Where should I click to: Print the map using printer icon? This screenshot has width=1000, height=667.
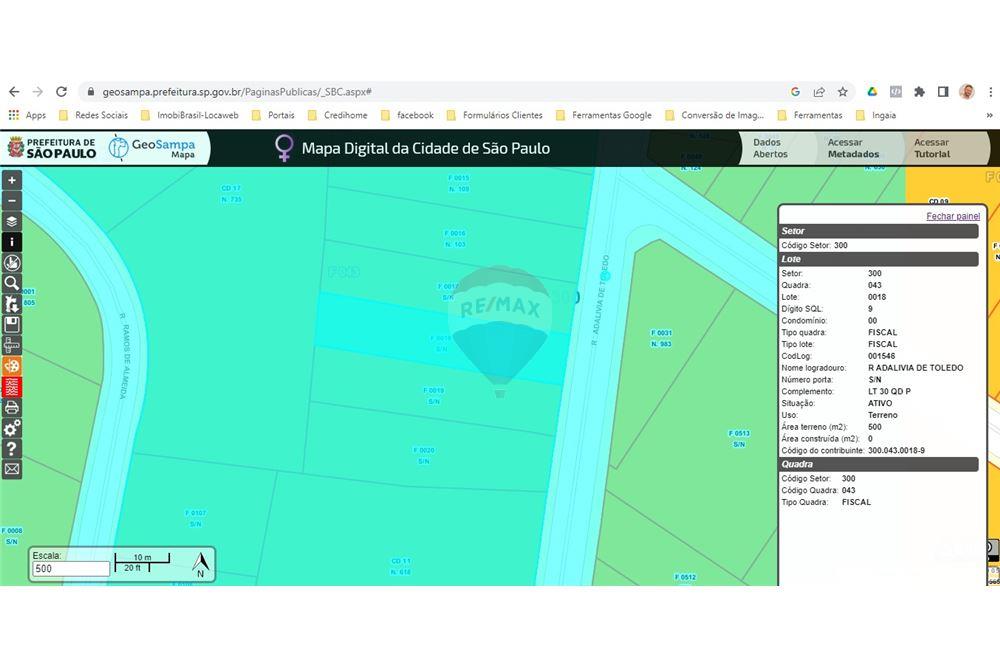12,407
